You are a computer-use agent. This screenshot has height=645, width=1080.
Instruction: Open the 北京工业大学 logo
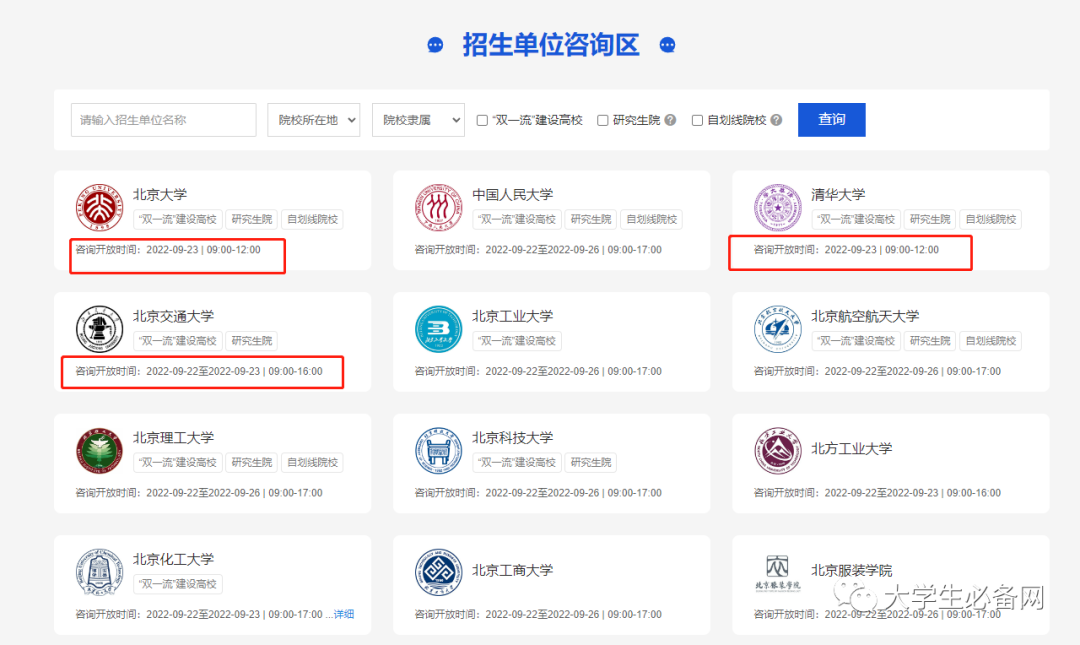pyautogui.click(x=439, y=329)
